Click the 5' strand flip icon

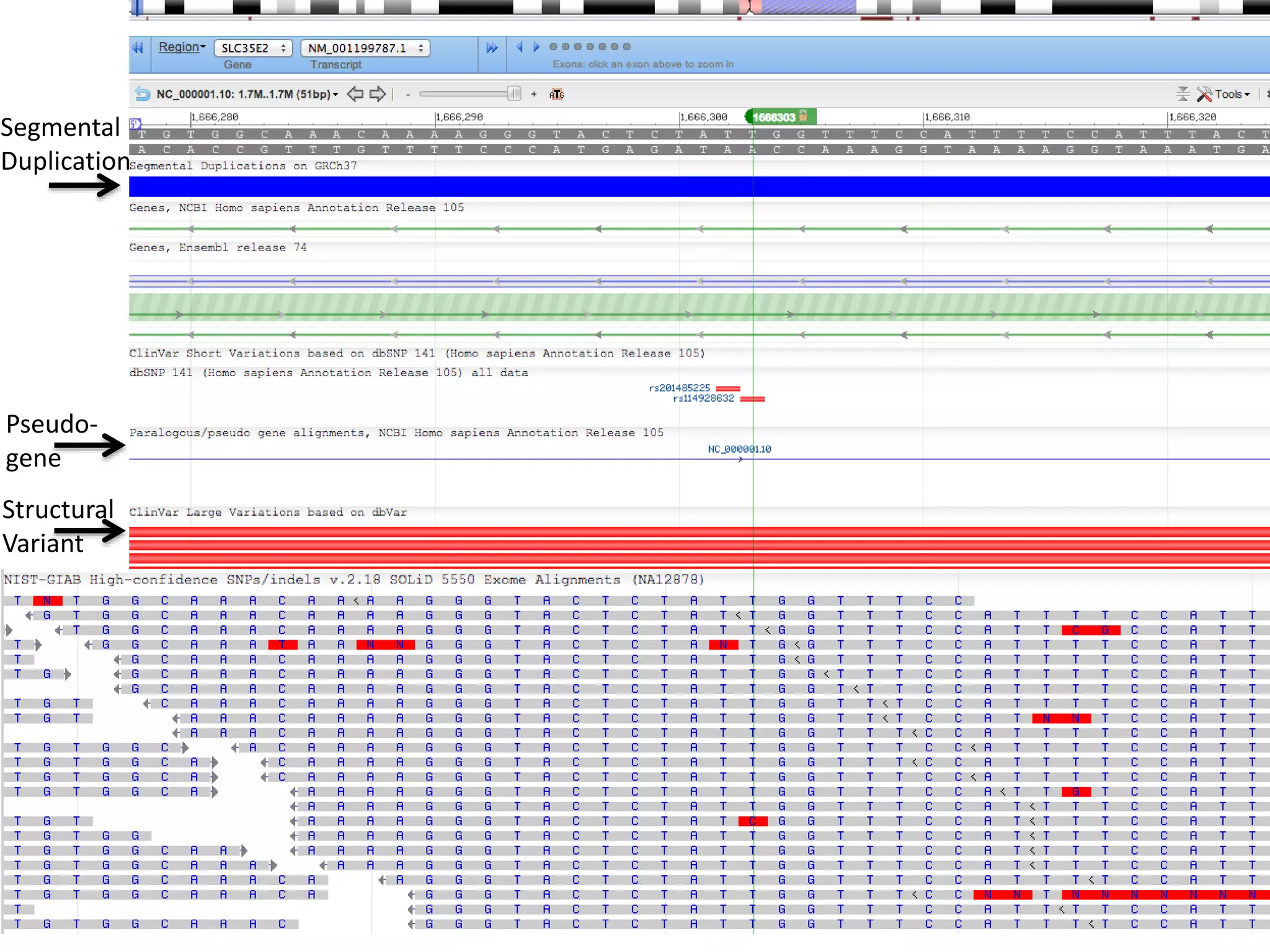[x=135, y=123]
